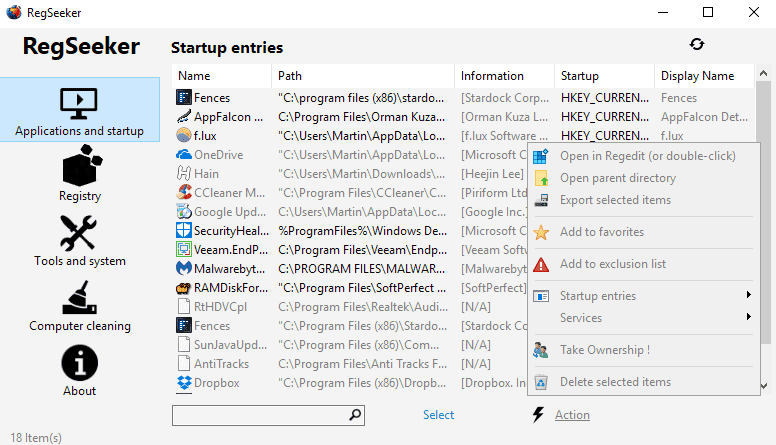This screenshot has width=776, height=445.
Task: Click the Windows Defender path cell
Action: 362,231
